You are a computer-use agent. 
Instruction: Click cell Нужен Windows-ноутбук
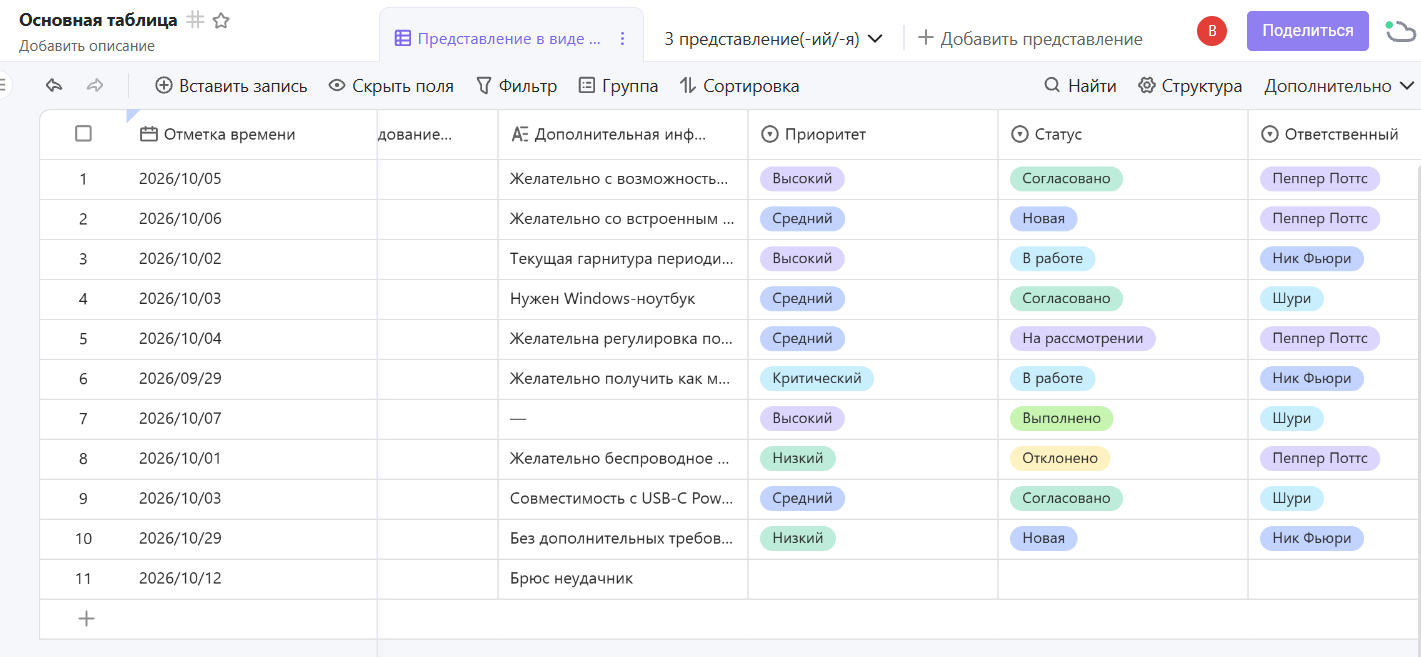coord(623,299)
